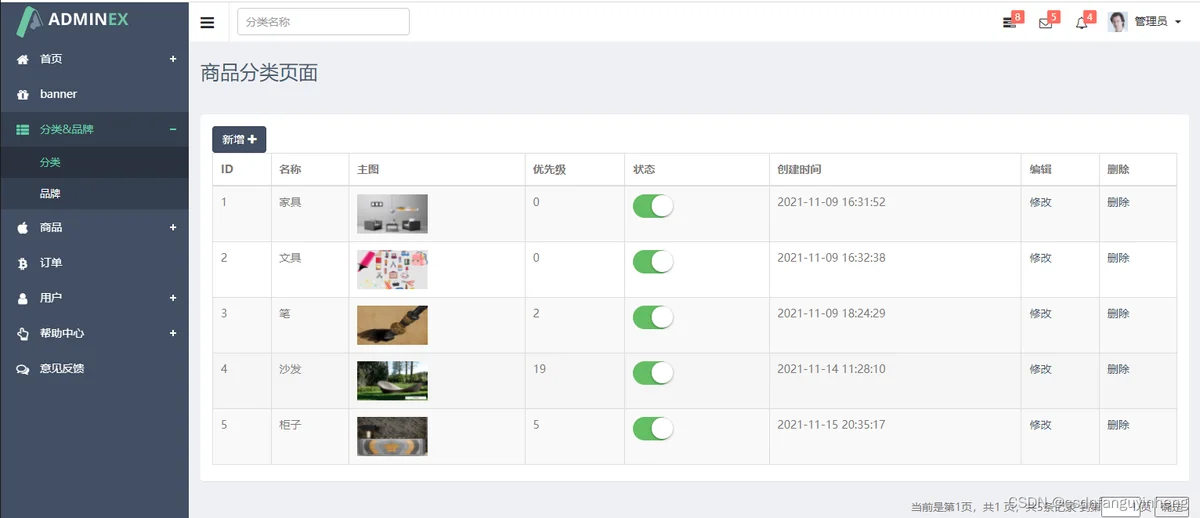
Task: Click 删除 for the 笔 row
Action: (1118, 314)
